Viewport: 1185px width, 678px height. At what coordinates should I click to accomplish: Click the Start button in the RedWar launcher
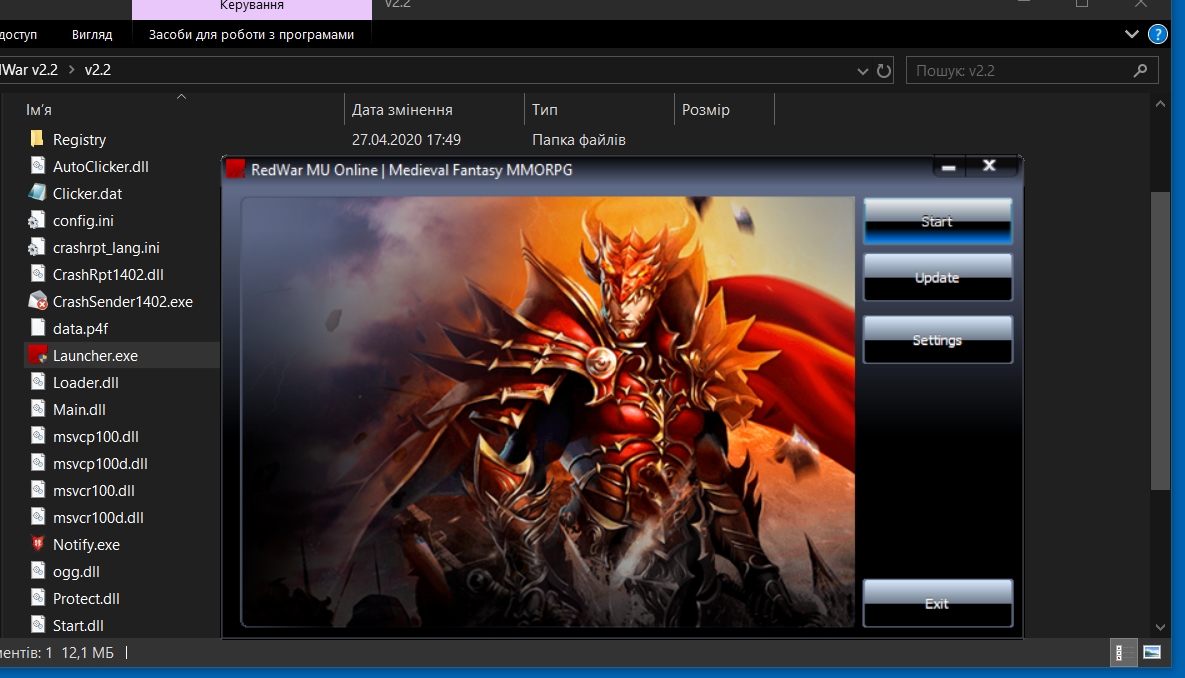[937, 221]
